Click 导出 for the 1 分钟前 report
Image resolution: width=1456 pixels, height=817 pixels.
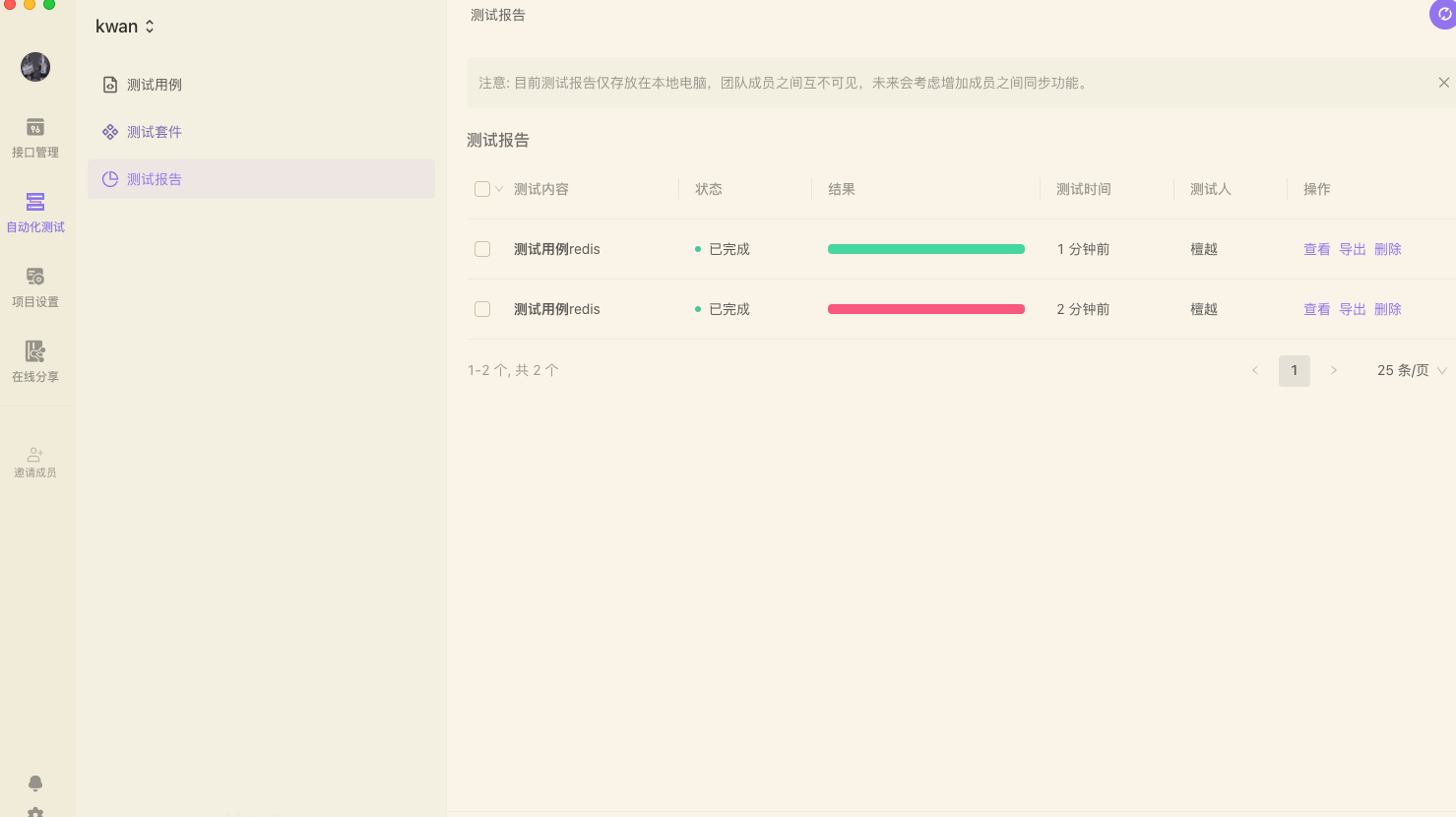[1353, 249]
